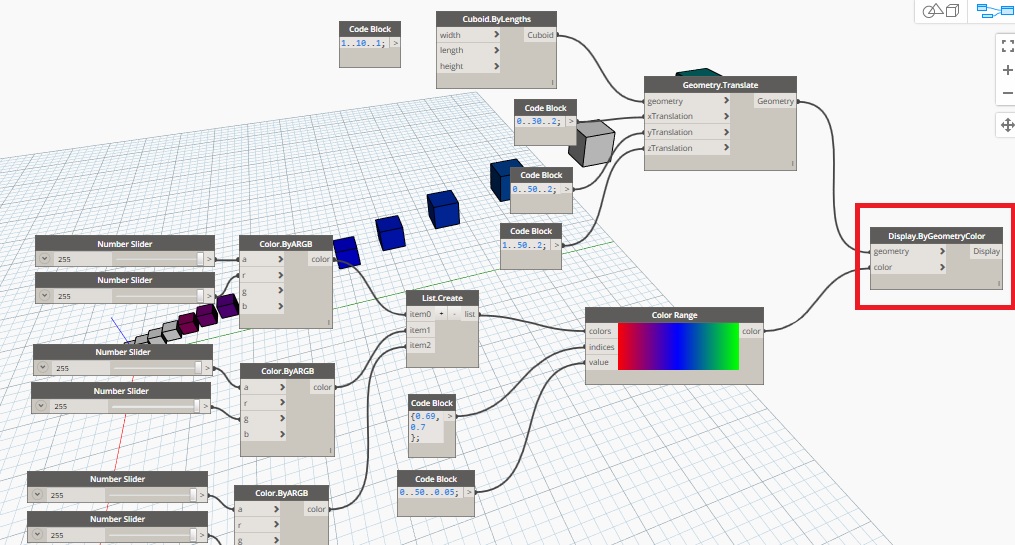Click the 0..50..0.05 Code Block text

click(433, 493)
